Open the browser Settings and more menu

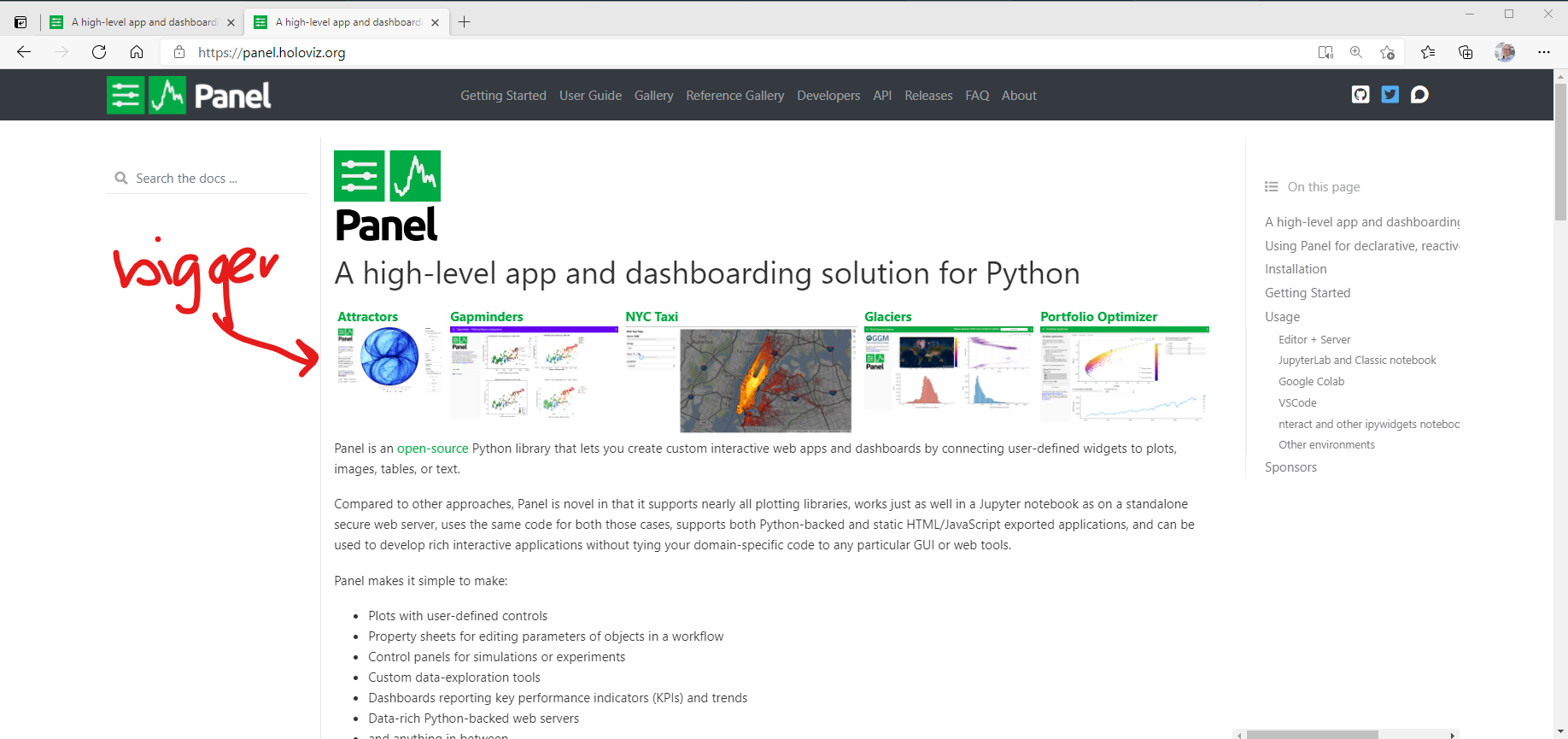(x=1544, y=52)
